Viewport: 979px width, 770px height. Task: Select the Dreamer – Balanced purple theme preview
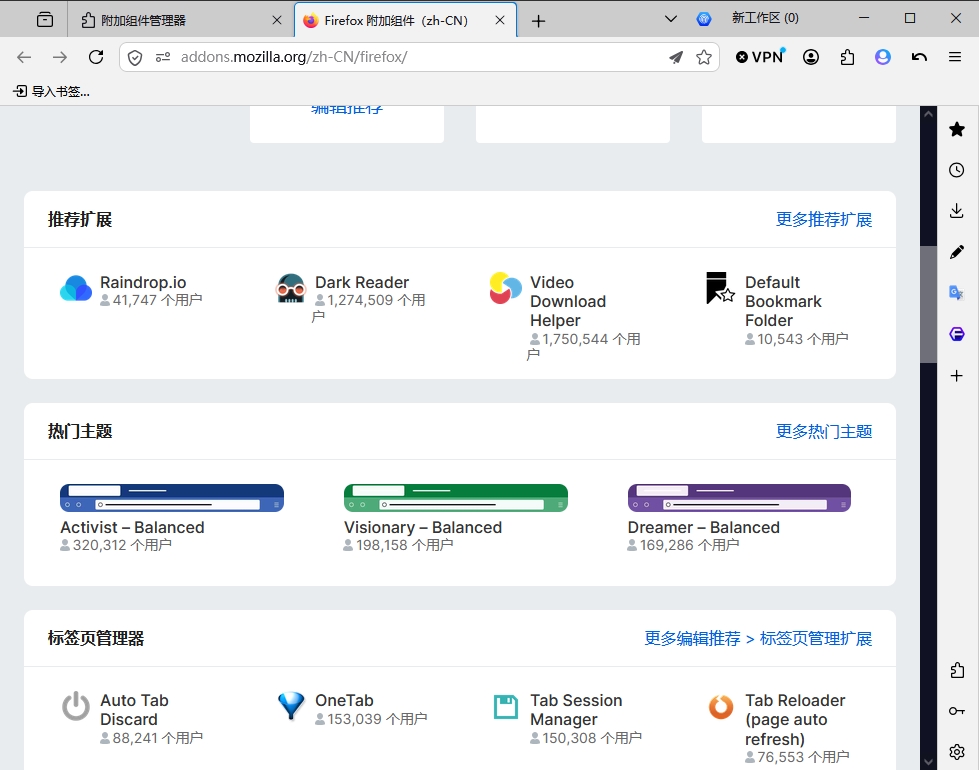click(739, 498)
